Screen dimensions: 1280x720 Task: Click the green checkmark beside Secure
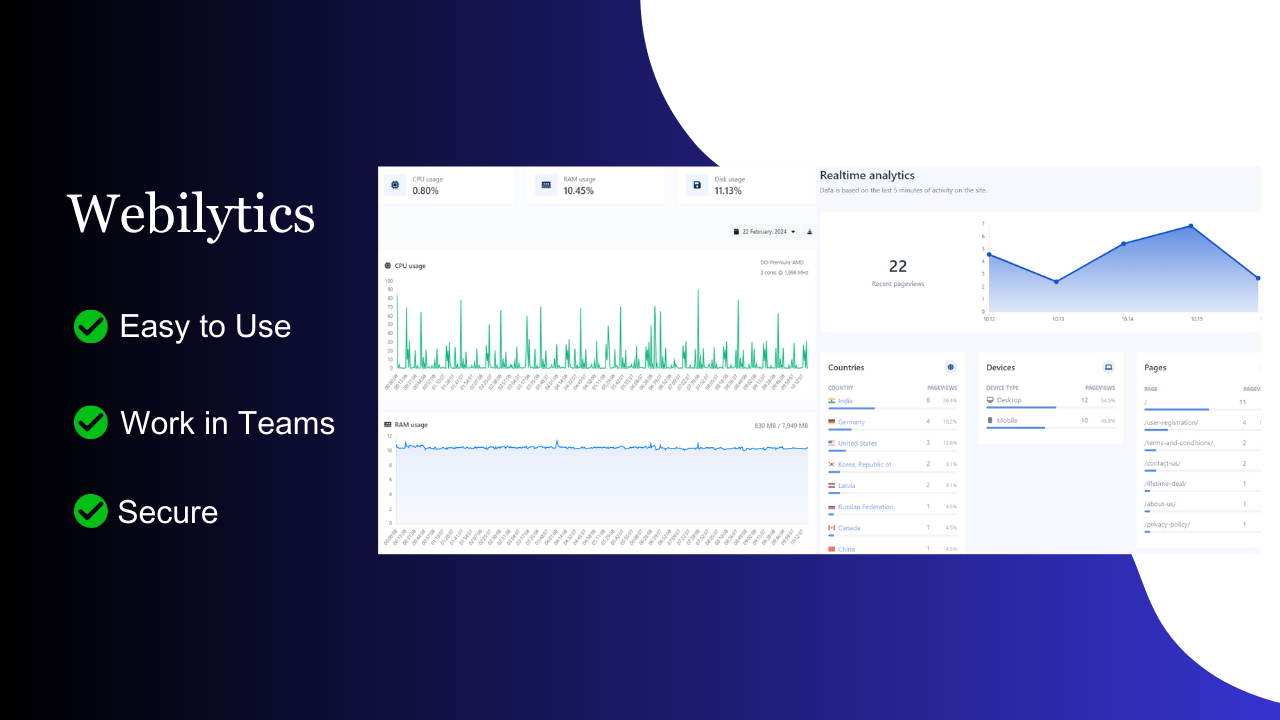tap(91, 511)
